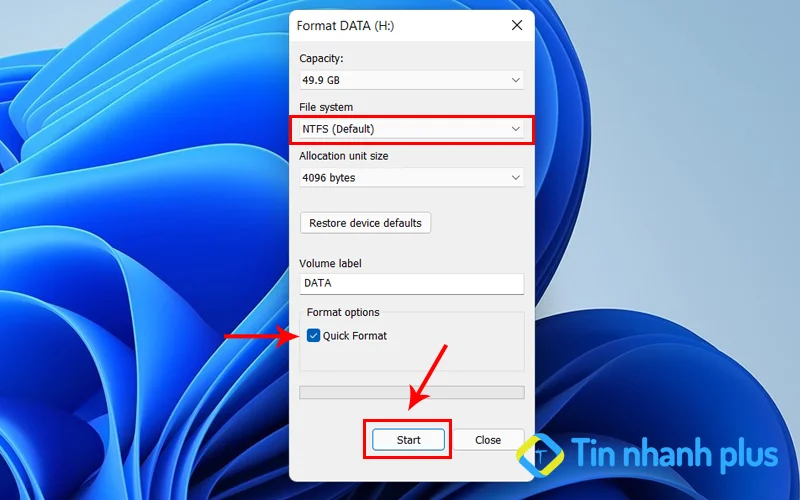
Task: Open the Capacity dropdown showing 49.9 GB
Action: (x=411, y=80)
